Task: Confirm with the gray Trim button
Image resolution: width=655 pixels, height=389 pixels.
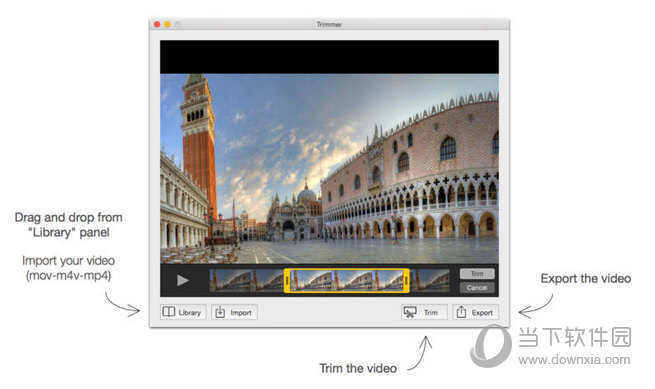Action: (x=477, y=274)
